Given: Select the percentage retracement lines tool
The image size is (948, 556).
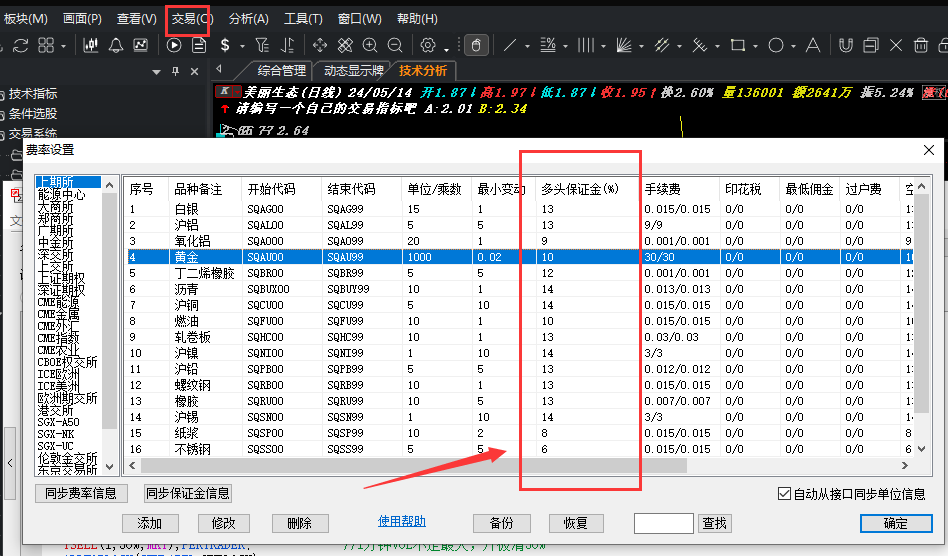Looking at the screenshot, I should pyautogui.click(x=548, y=45).
